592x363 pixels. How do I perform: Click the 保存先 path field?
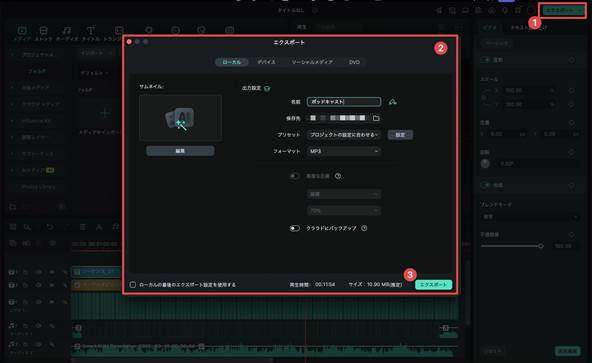(339, 118)
